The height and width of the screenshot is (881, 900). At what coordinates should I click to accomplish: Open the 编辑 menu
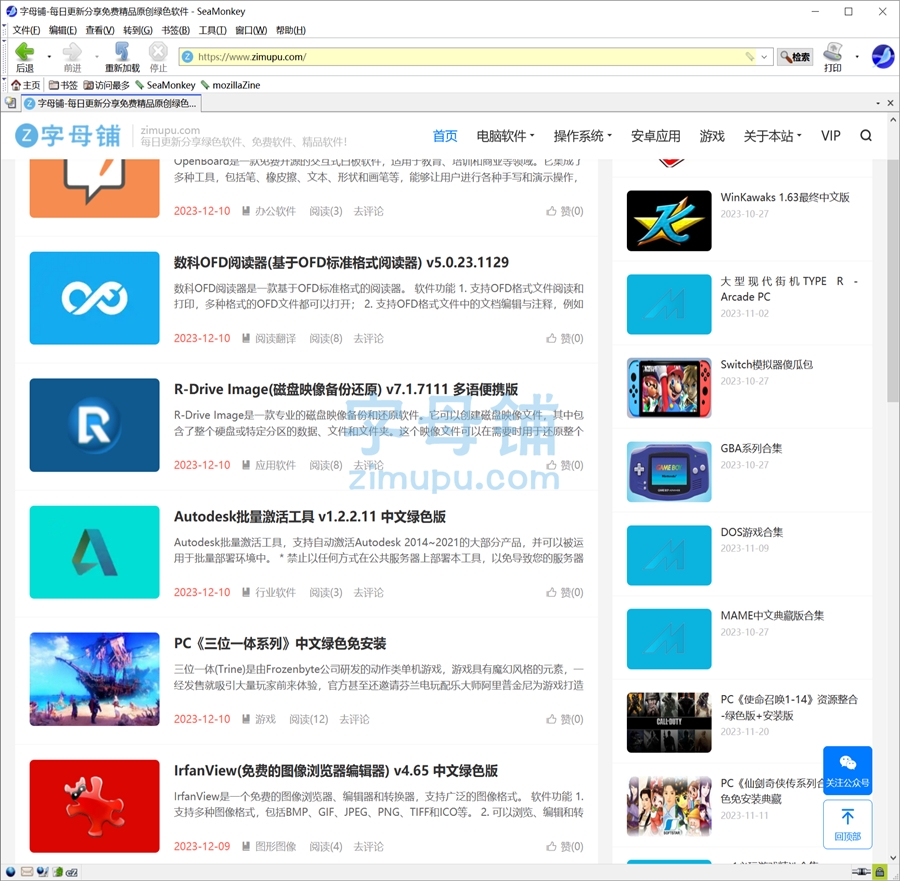coord(63,30)
